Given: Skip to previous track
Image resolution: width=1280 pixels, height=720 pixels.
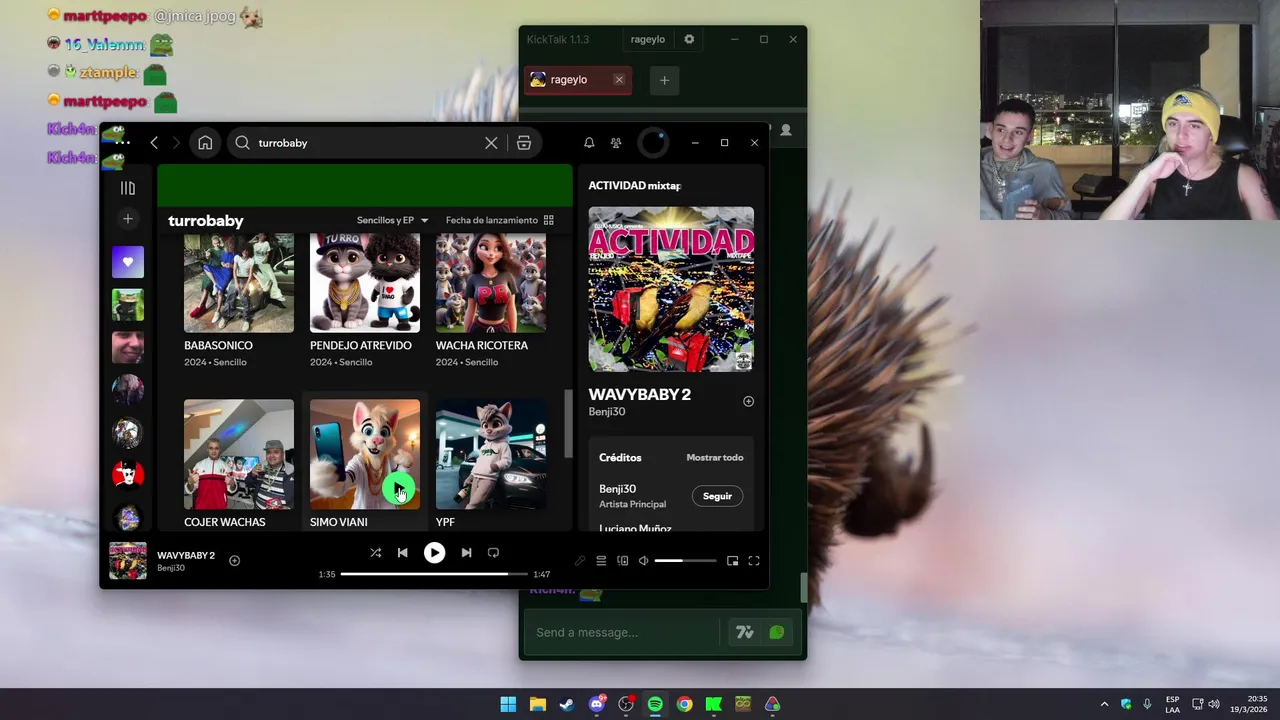Looking at the screenshot, I should pyautogui.click(x=402, y=552).
